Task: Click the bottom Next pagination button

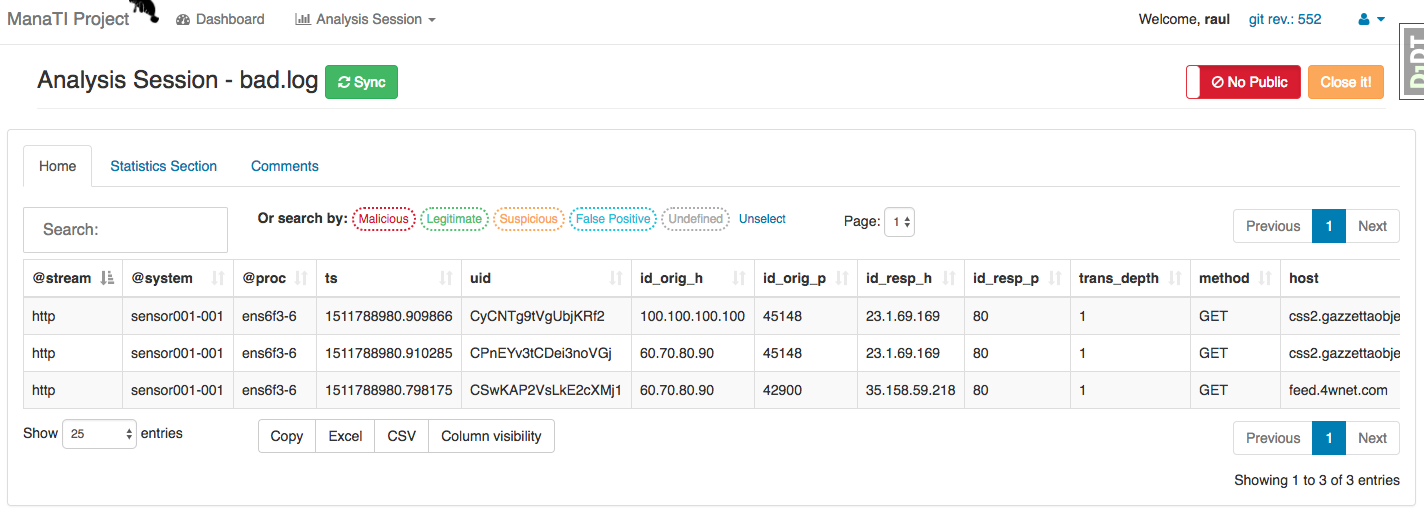Action: pyautogui.click(x=1372, y=438)
